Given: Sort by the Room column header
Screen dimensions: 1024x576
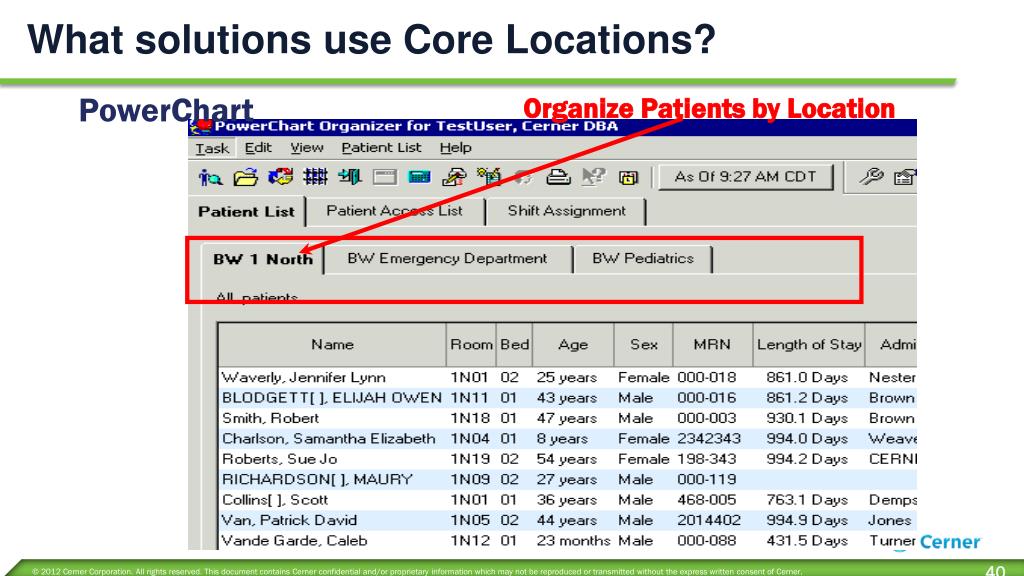Looking at the screenshot, I should pyautogui.click(x=471, y=345).
